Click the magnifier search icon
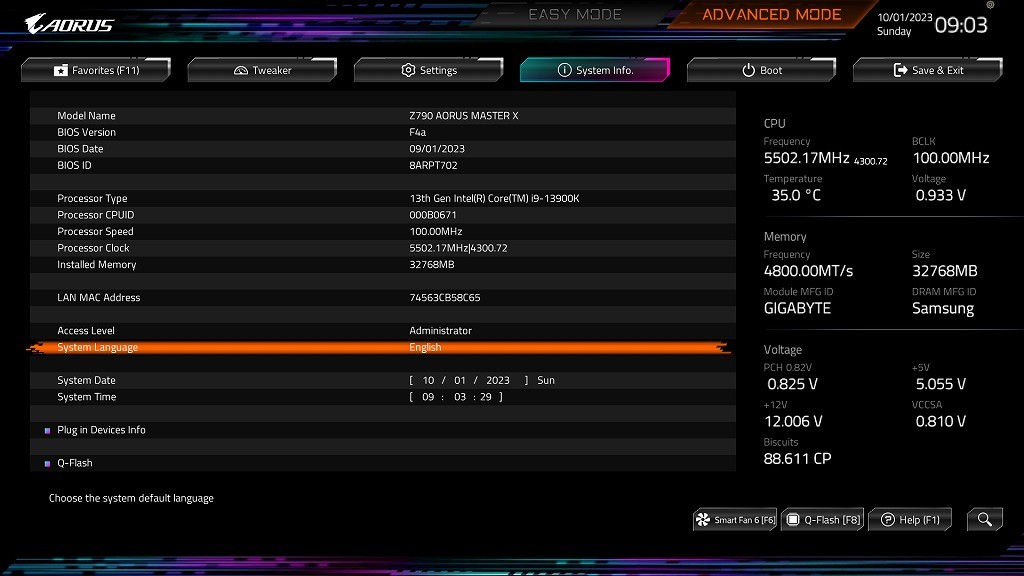This screenshot has width=1024, height=576. pyautogui.click(x=985, y=520)
